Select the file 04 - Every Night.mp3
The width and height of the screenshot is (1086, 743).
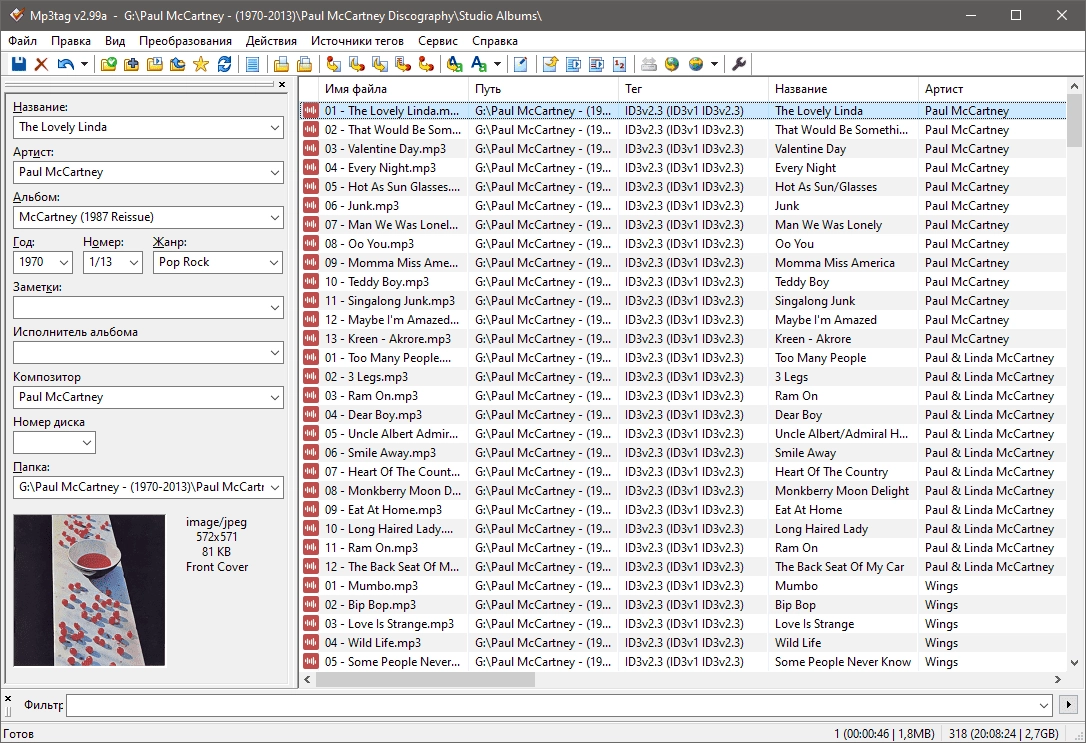click(x=684, y=168)
